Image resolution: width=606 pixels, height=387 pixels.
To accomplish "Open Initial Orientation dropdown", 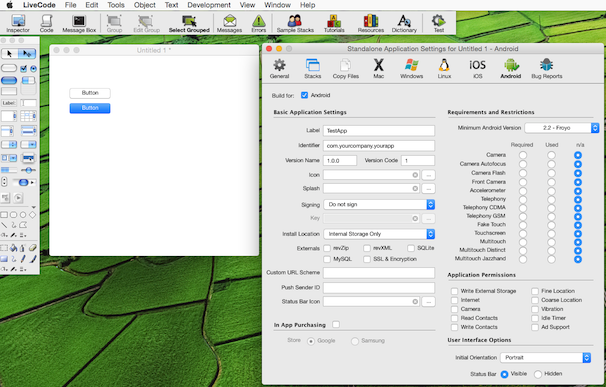I will (545, 358).
